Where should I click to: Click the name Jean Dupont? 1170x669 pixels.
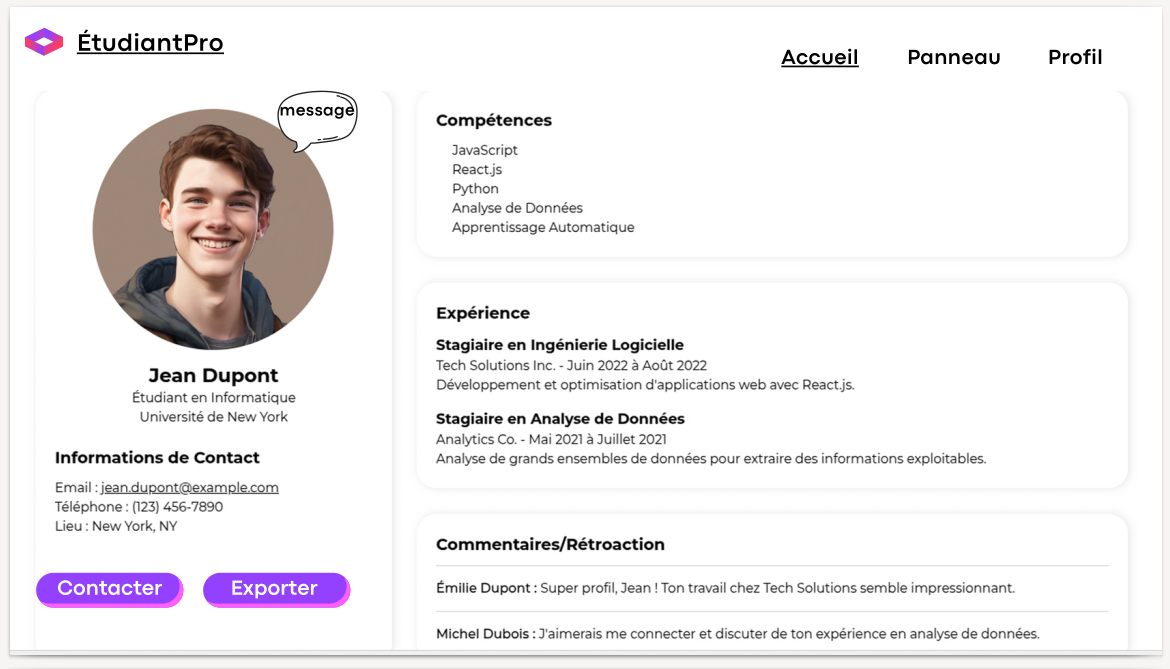(213, 376)
